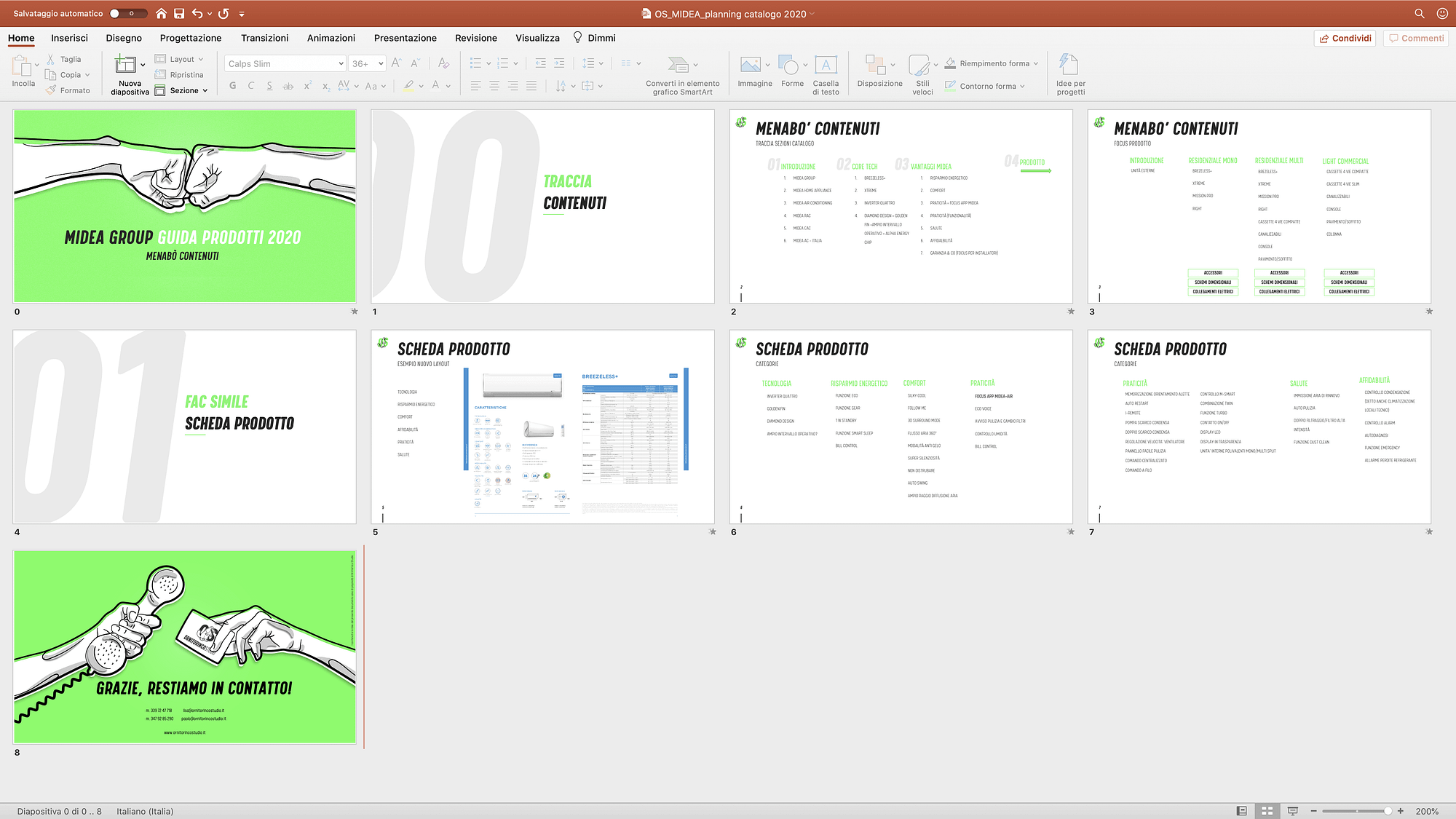The width and height of the screenshot is (1456, 819).
Task: Click the Commenti button
Action: click(x=1415, y=38)
